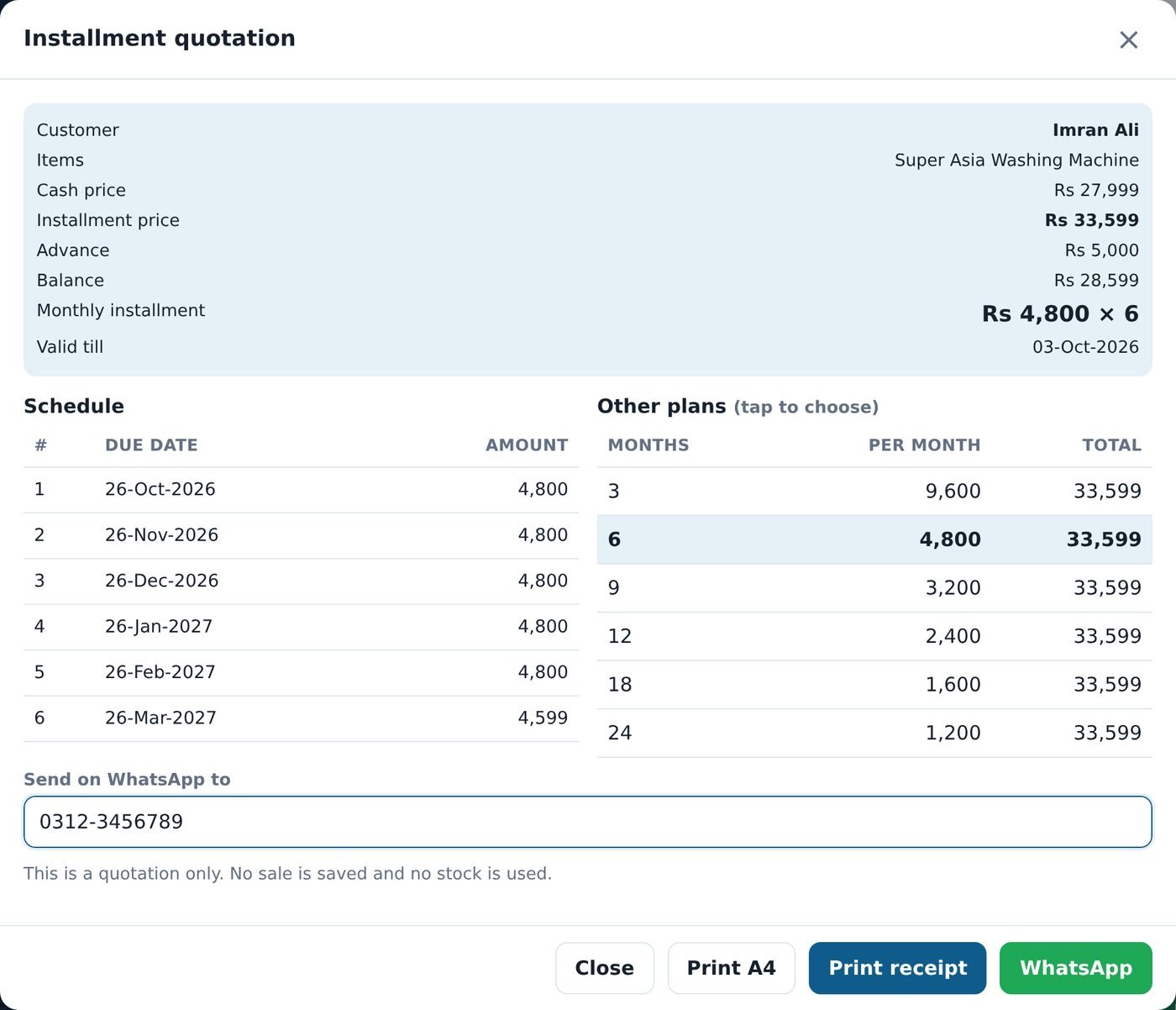Click the 1,200 per month value
Screen dimensions: 1176x1010
click(x=953, y=733)
